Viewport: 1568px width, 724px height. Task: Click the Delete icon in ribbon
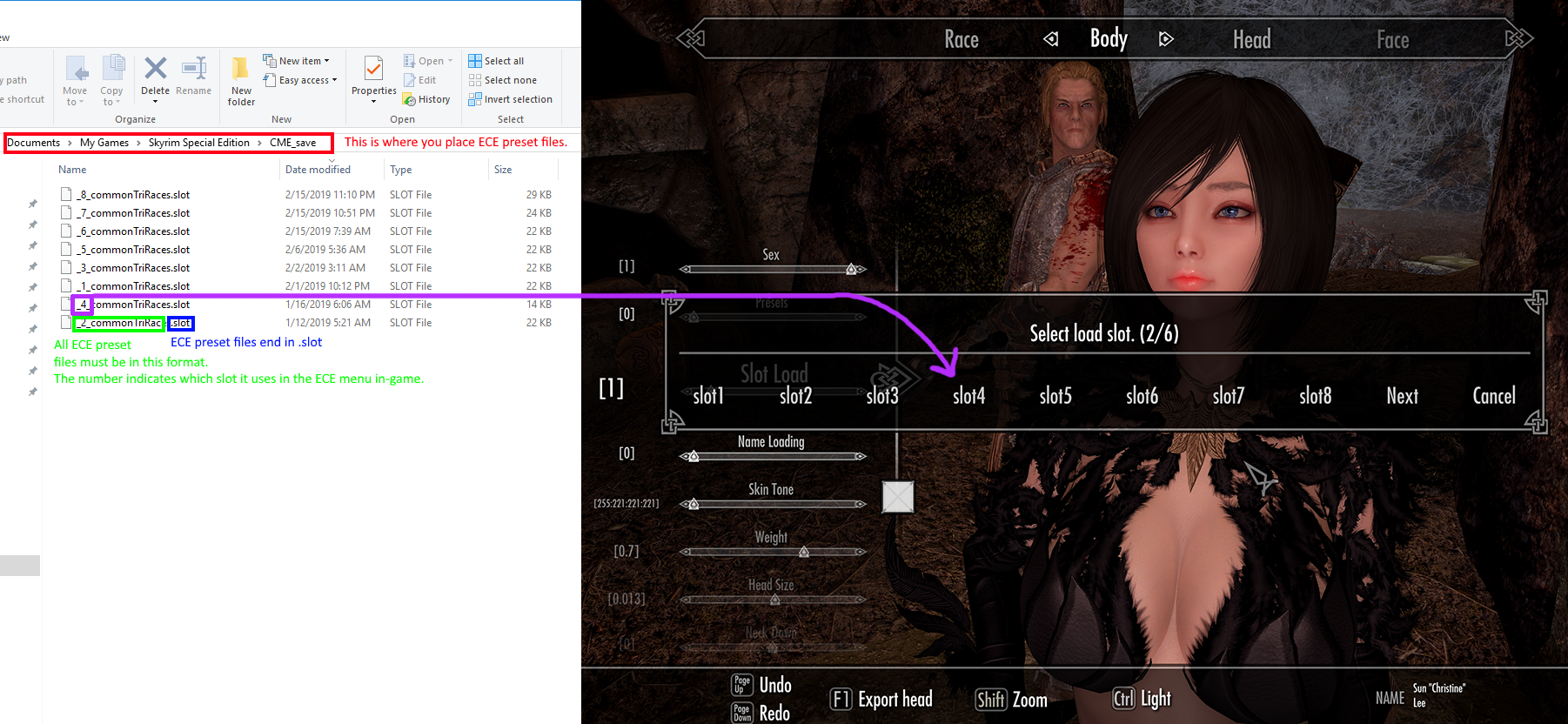(156, 68)
